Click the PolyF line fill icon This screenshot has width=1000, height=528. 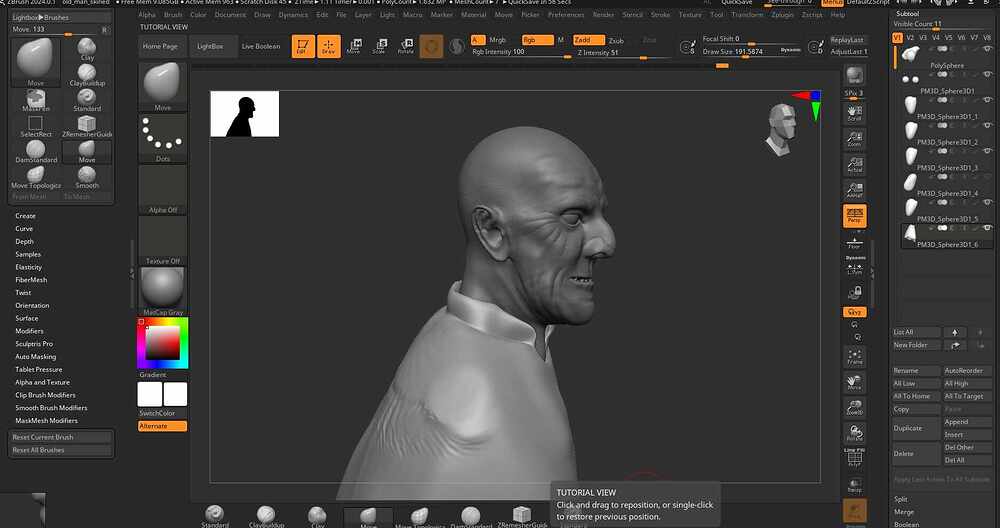click(855, 458)
